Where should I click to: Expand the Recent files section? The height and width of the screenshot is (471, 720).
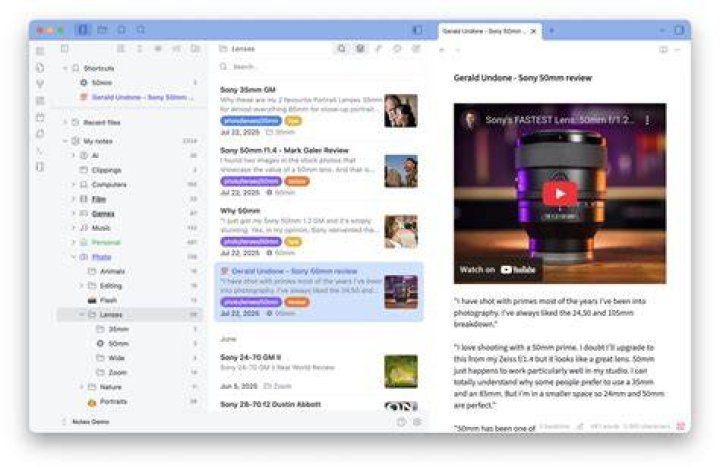point(65,123)
